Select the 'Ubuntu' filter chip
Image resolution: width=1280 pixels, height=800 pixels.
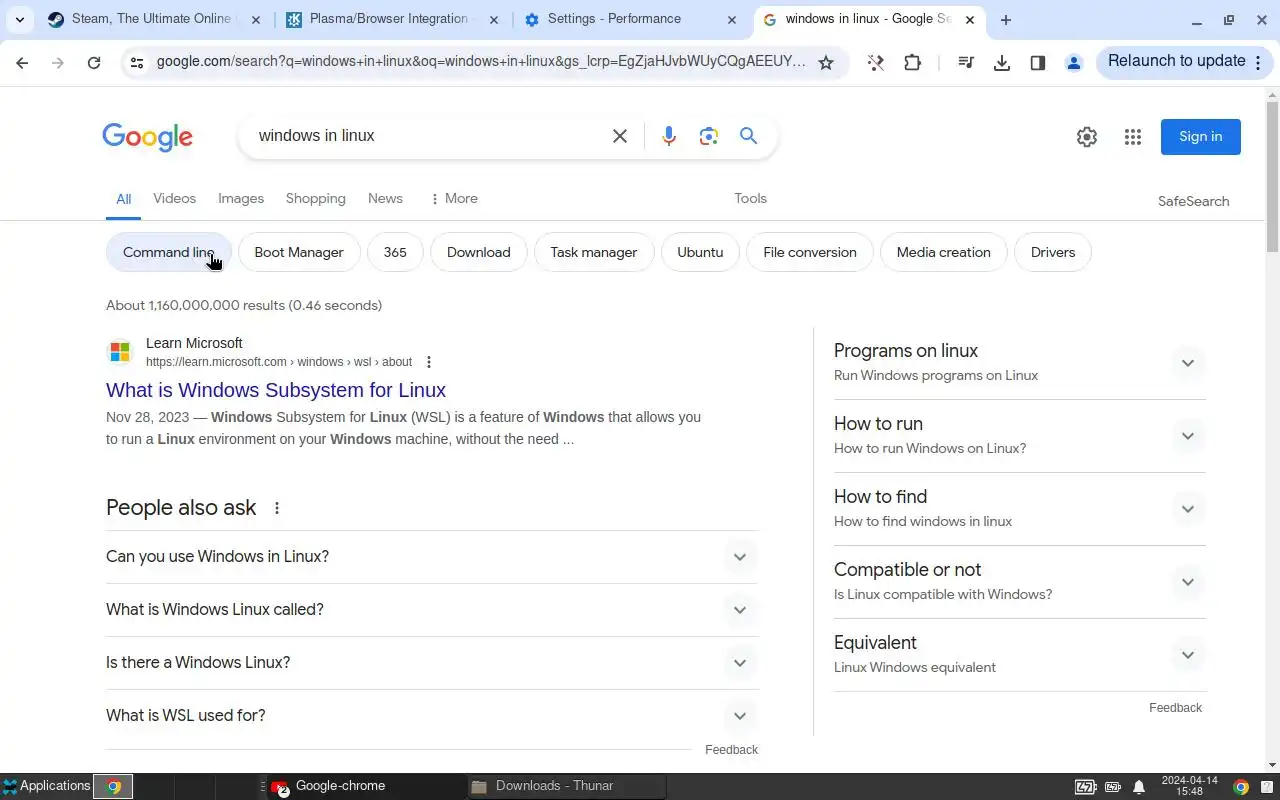[700, 252]
